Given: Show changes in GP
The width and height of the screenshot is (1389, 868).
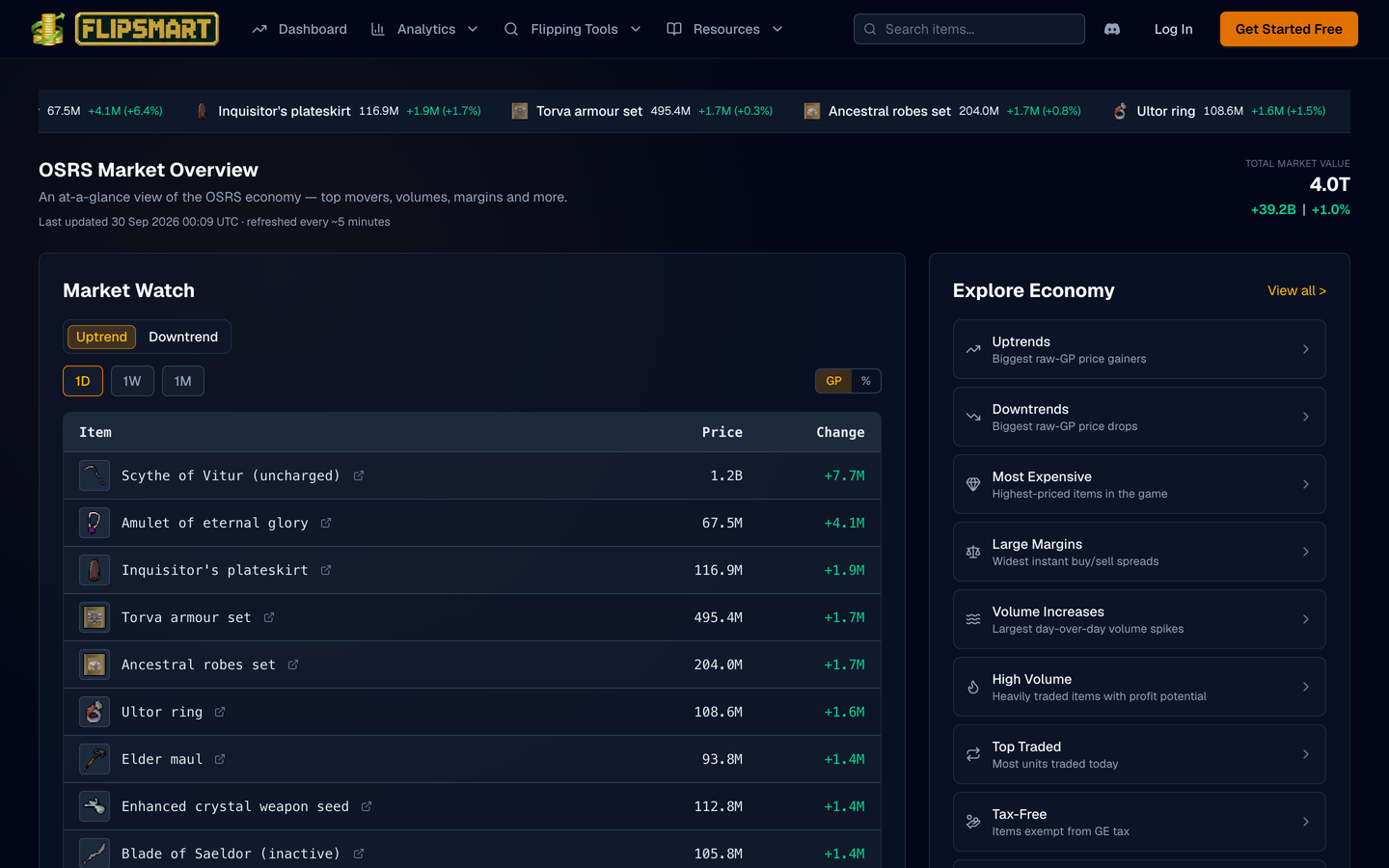Looking at the screenshot, I should pyautogui.click(x=833, y=381).
